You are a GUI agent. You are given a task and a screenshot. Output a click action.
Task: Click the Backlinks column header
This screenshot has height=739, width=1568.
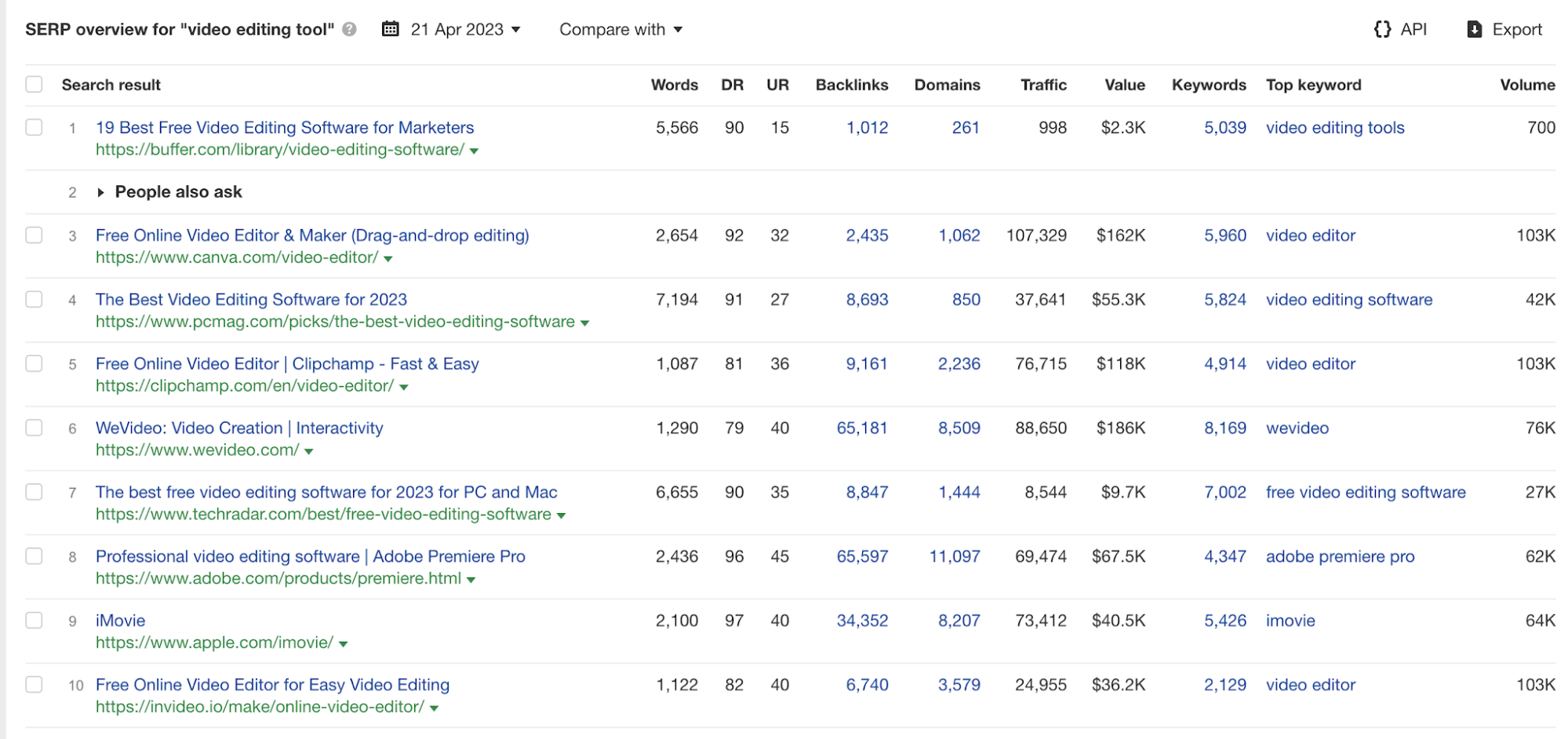click(852, 85)
